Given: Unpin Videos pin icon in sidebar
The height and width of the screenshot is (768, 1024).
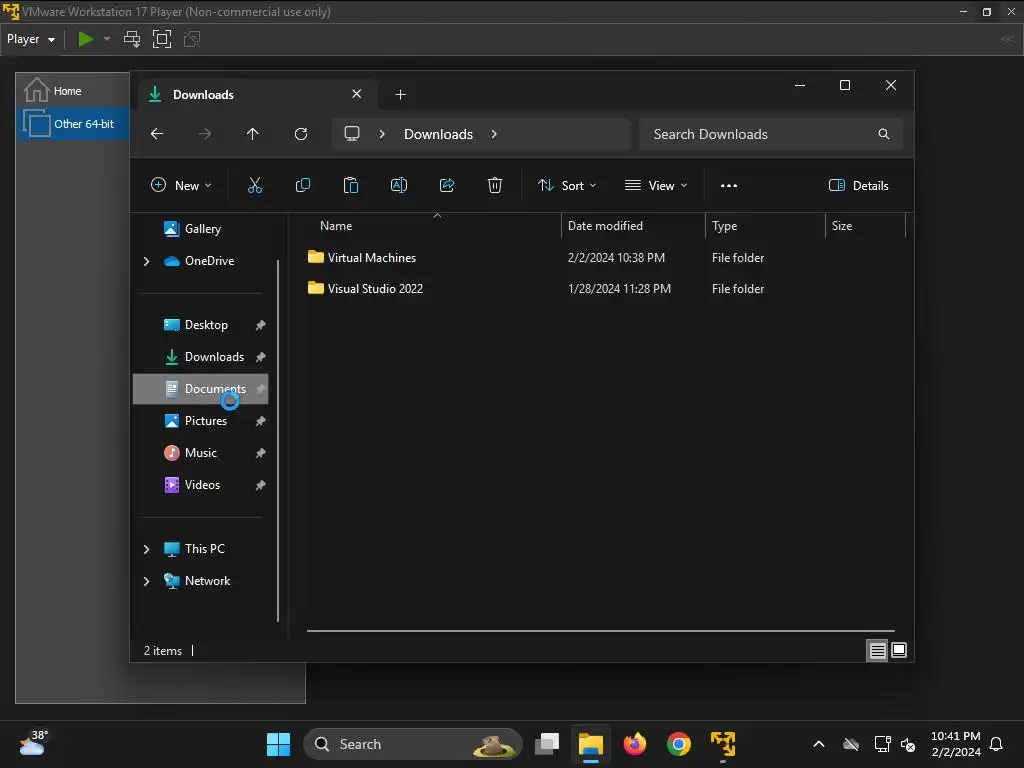Looking at the screenshot, I should point(261,485).
